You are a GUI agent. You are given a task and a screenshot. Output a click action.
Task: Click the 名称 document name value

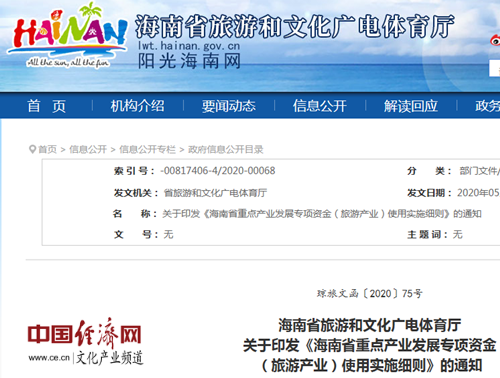pyautogui.click(x=322, y=214)
